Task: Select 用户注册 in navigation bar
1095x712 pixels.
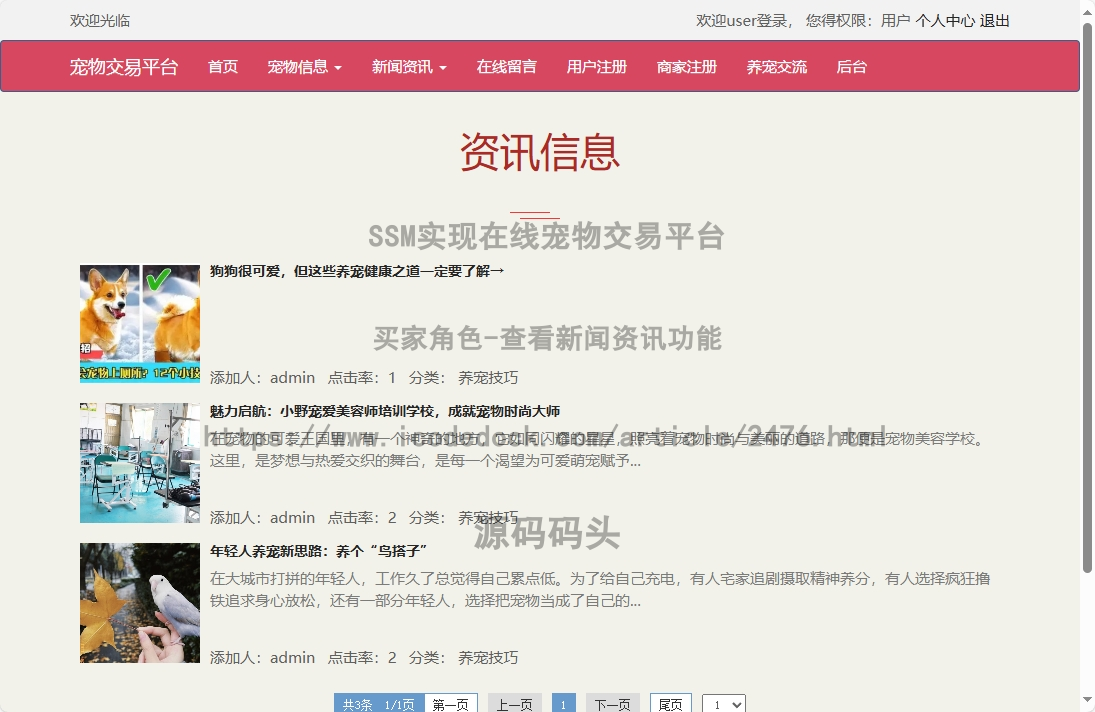Action: pos(596,67)
